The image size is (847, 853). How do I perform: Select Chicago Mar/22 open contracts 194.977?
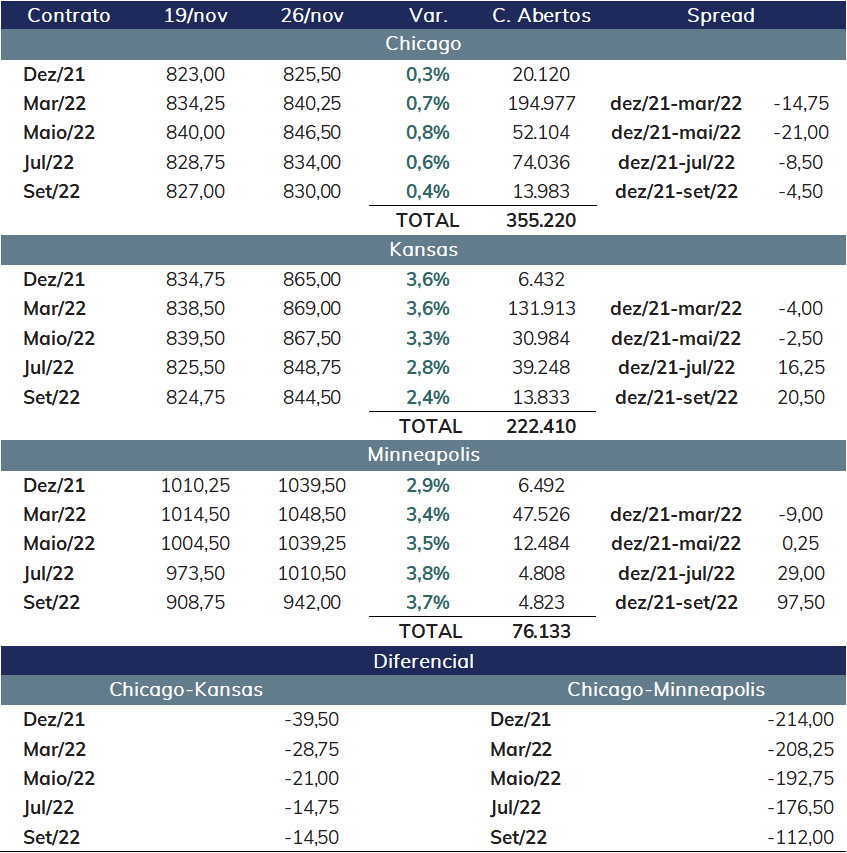coord(541,103)
